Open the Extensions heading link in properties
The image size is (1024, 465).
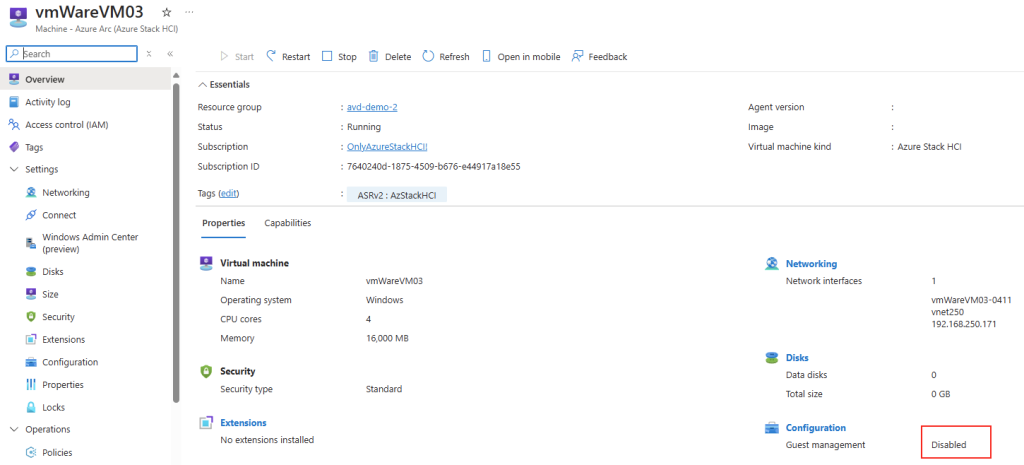coord(243,423)
